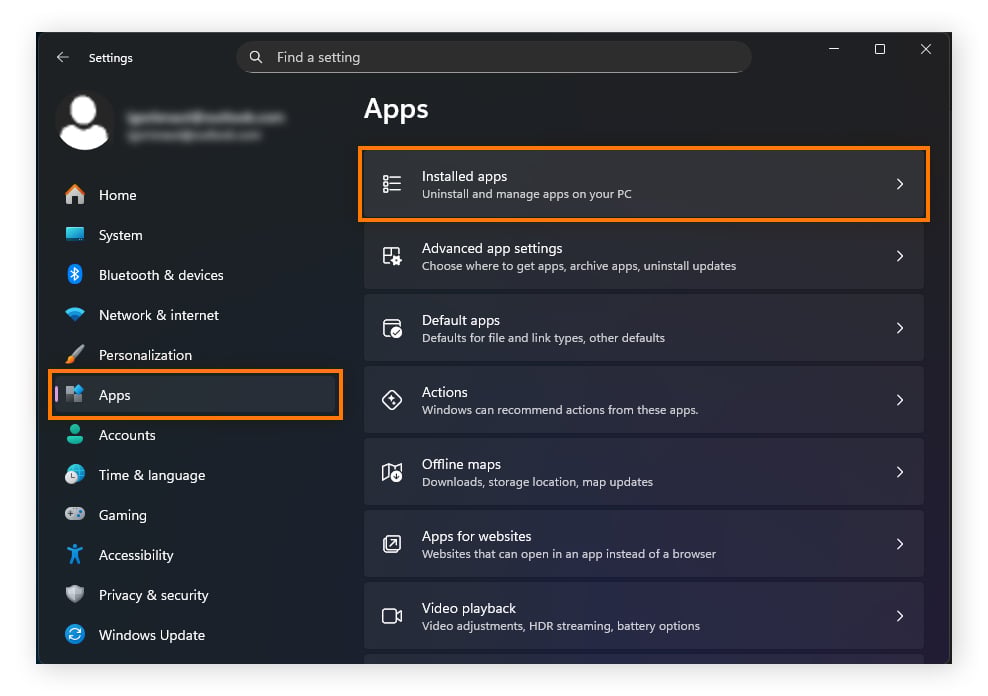This screenshot has width=988, height=696.
Task: Click the Bluetooth icon in the sidebar
Action: coord(75,275)
